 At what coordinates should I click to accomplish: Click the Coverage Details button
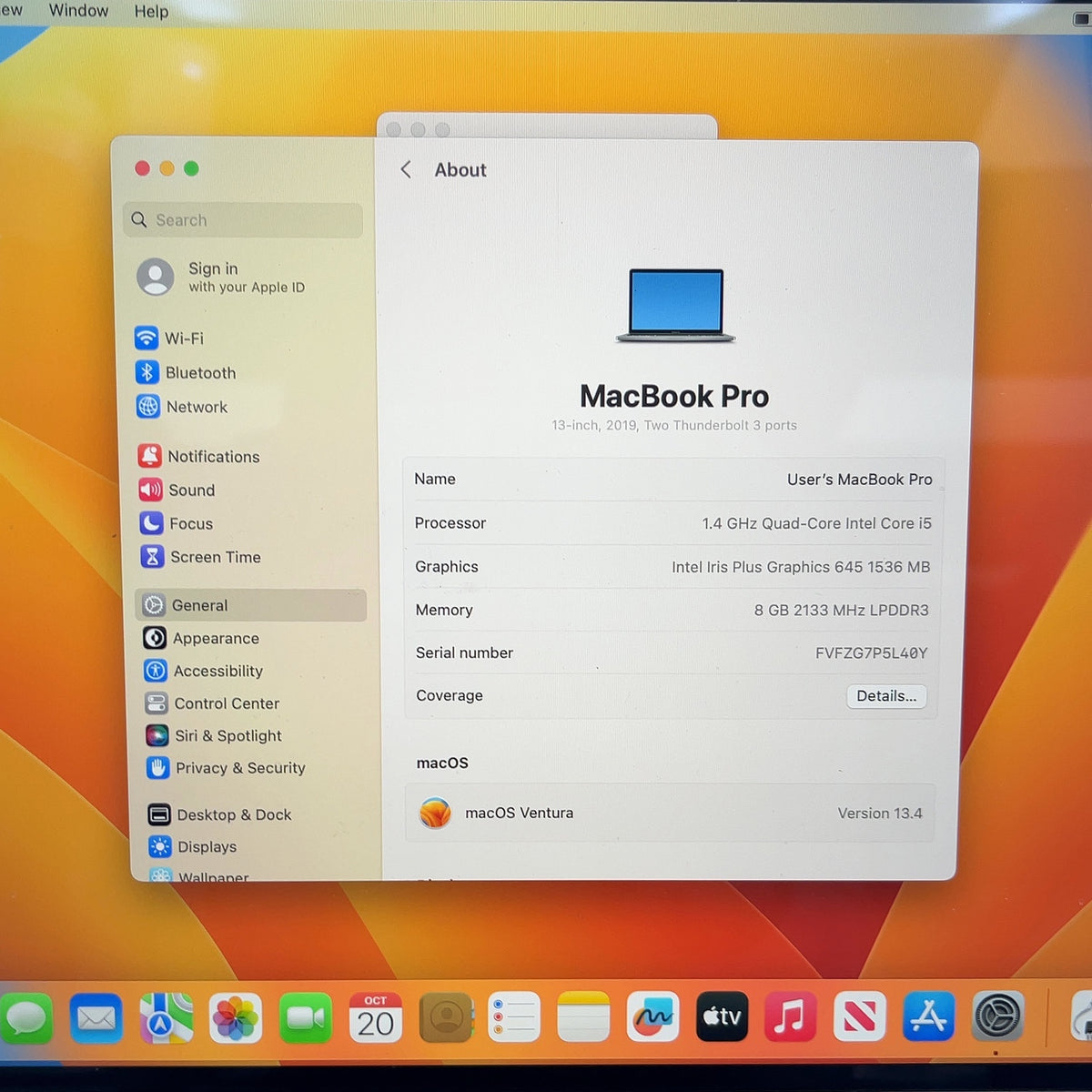pos(886,696)
